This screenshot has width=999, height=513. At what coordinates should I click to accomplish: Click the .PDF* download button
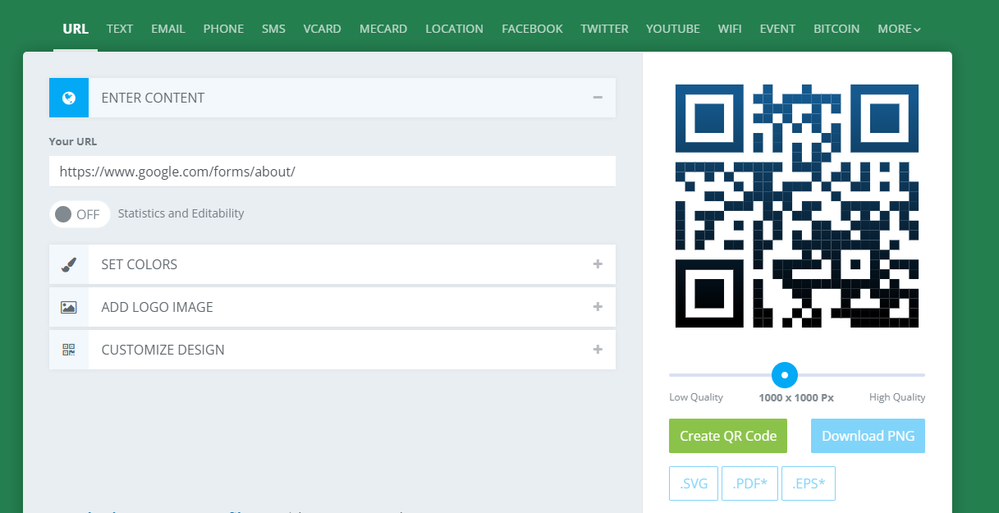point(749,484)
